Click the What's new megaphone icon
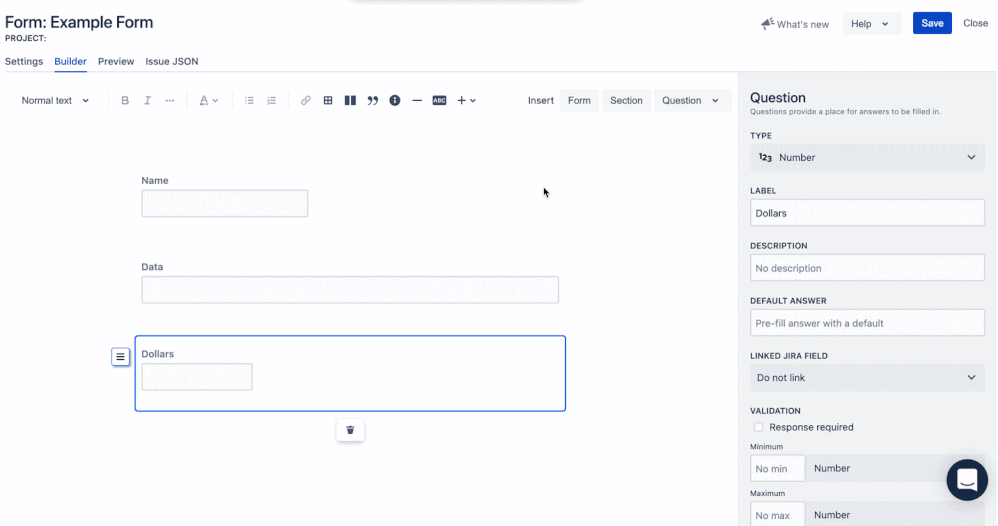The height and width of the screenshot is (526, 998). point(768,24)
